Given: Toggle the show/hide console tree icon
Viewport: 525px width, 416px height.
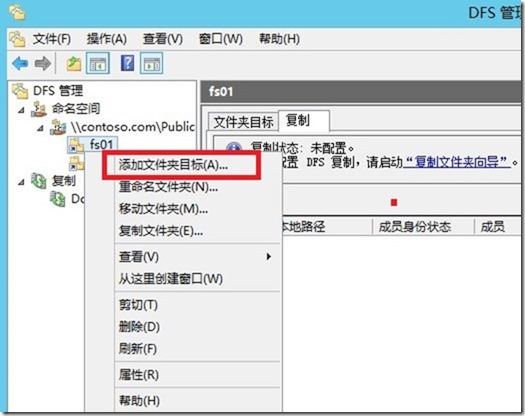Looking at the screenshot, I should 98,63.
